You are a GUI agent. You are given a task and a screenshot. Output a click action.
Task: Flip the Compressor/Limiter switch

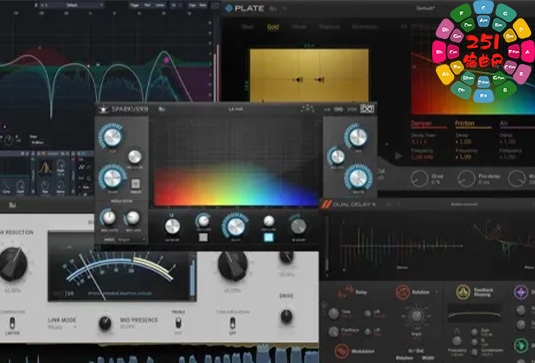click(x=12, y=323)
